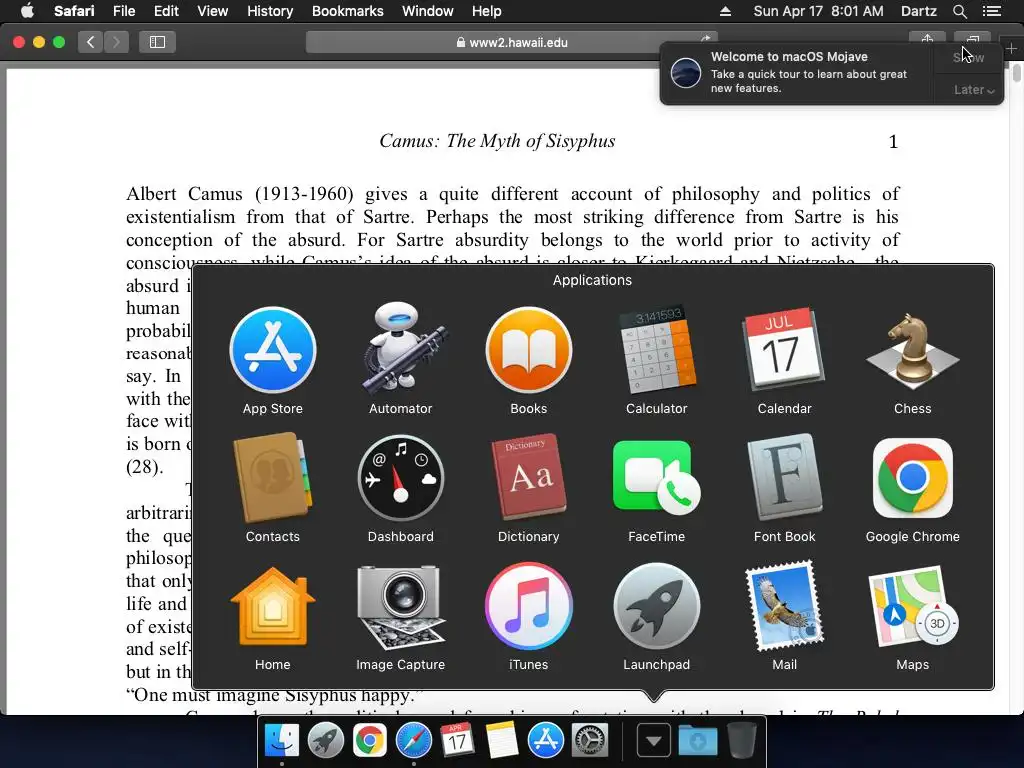Viewport: 1024px width, 768px height.
Task: Open Launchpad in the Applications stack
Action: 656,606
